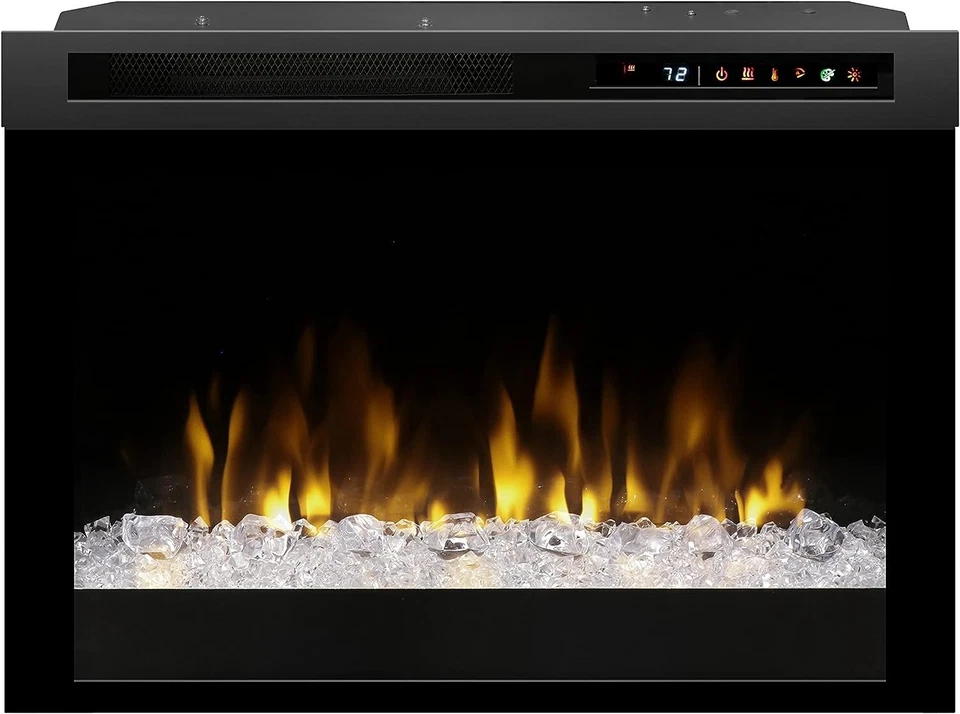Tap the leftmost indicator icon on the display

click(x=630, y=68)
